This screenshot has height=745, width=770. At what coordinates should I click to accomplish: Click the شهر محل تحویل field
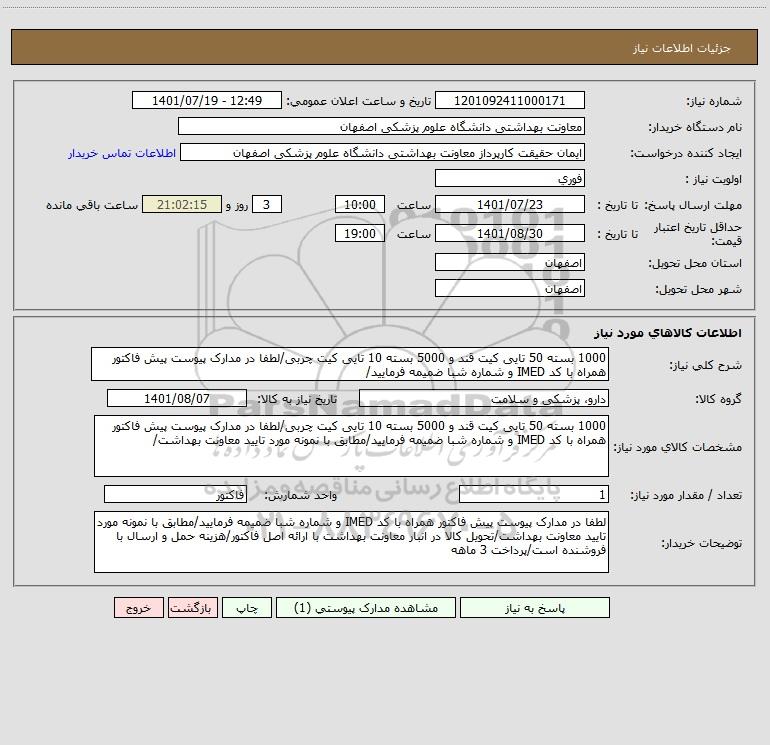click(x=510, y=288)
